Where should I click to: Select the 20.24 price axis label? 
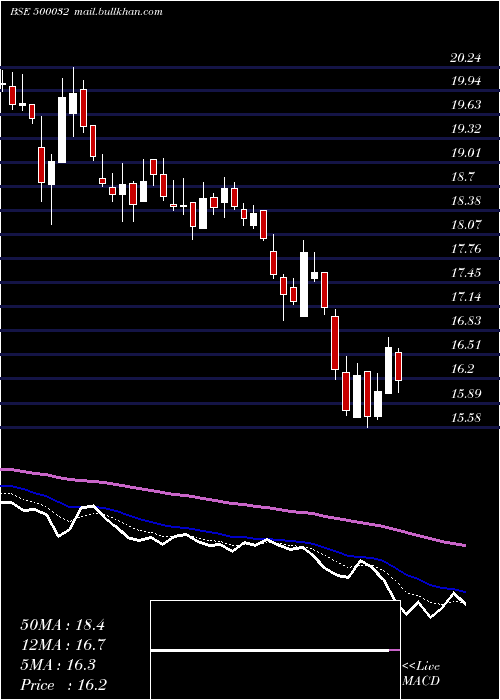pos(466,57)
